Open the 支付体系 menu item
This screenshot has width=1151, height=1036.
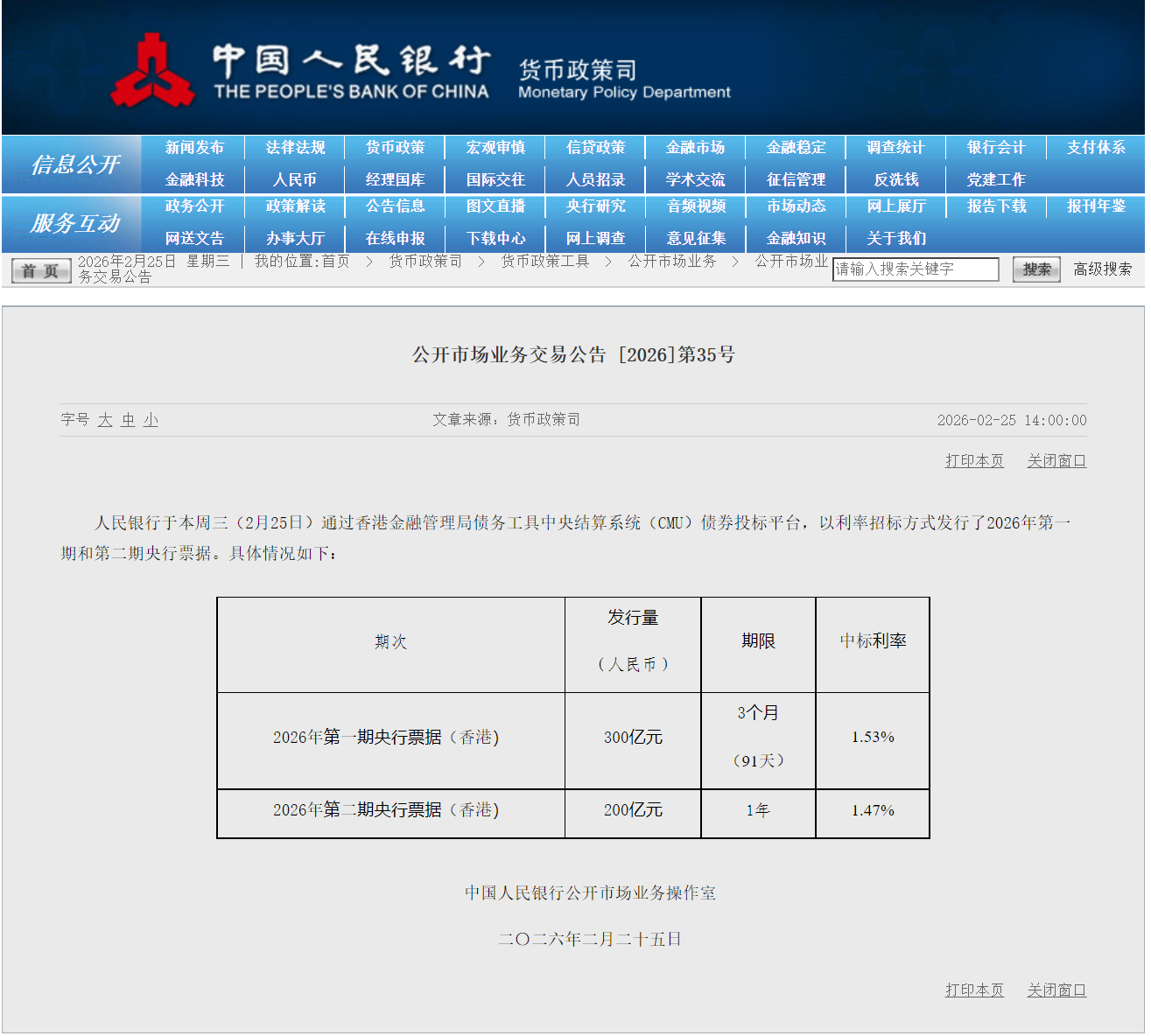click(1096, 148)
